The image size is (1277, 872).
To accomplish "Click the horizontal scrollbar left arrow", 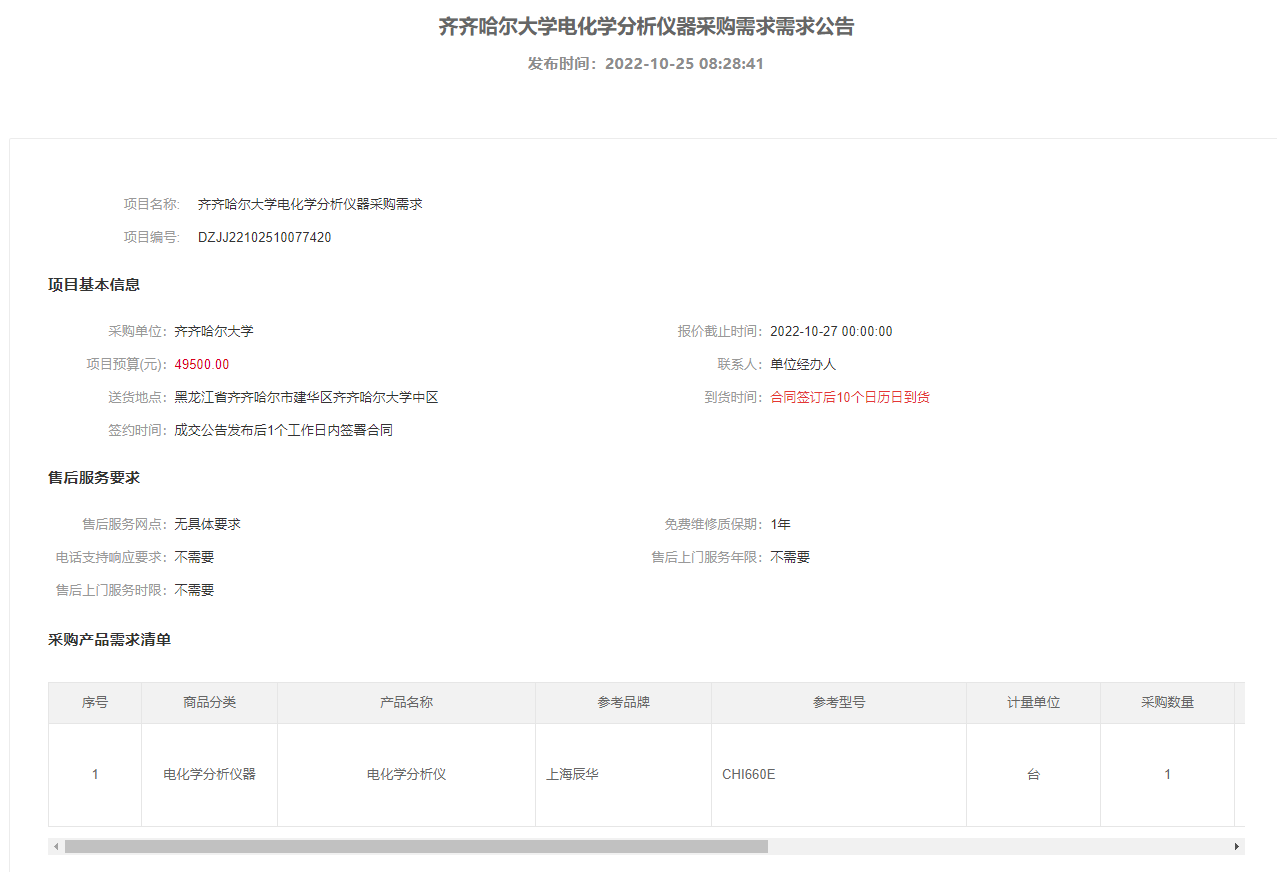I will [x=56, y=846].
